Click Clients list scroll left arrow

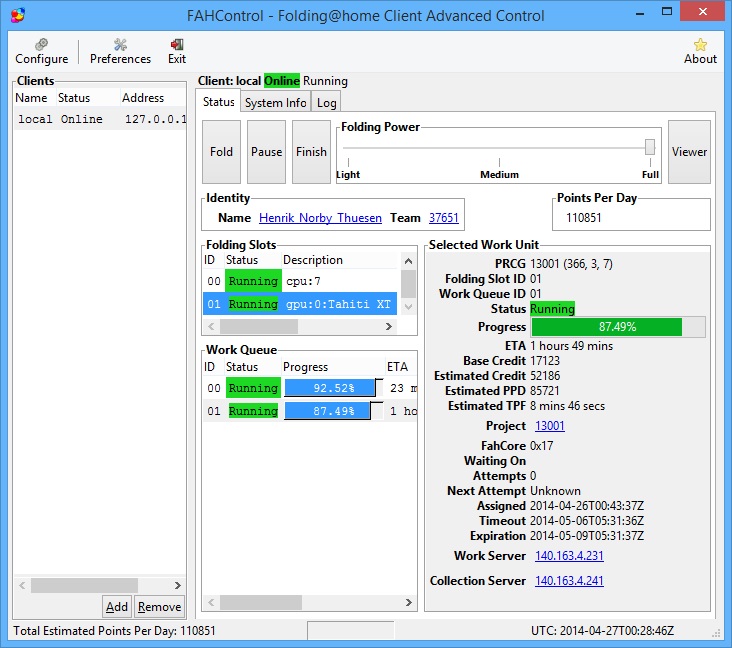(x=22, y=585)
